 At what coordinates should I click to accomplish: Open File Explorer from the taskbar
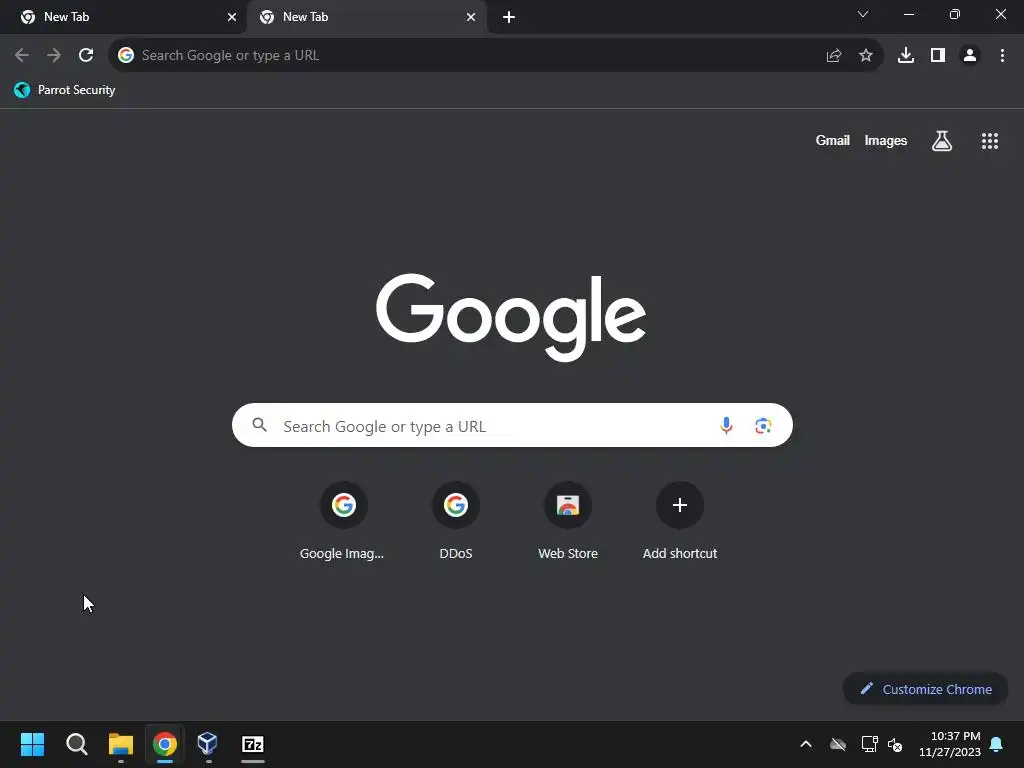(x=121, y=744)
